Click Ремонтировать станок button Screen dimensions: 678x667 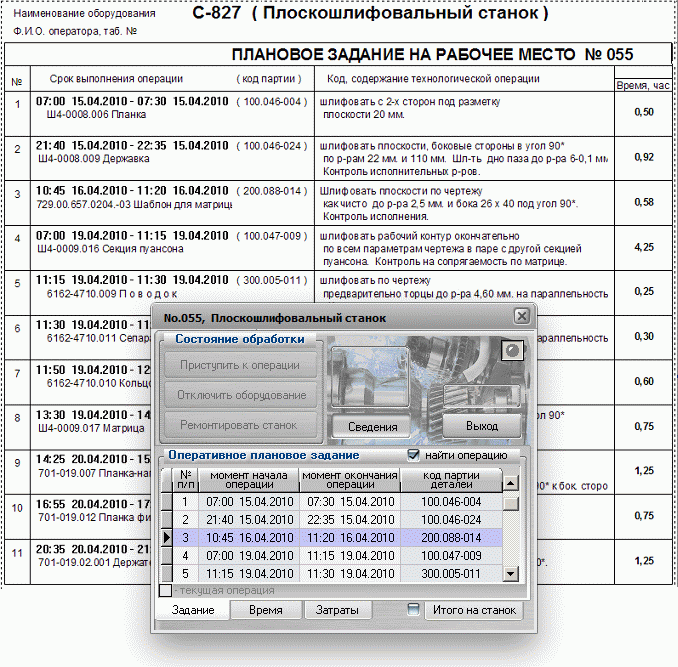tap(240, 425)
